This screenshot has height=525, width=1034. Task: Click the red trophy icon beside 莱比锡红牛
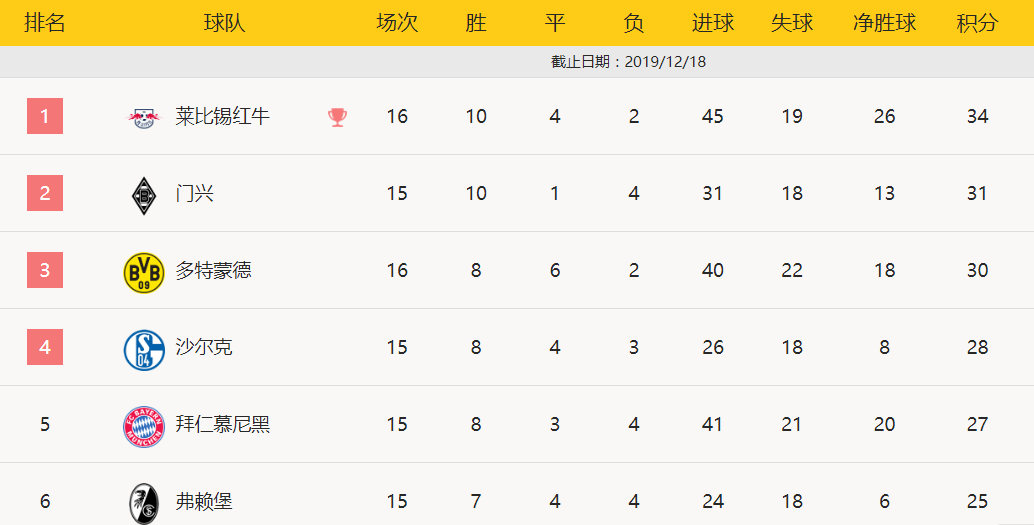coord(337,117)
